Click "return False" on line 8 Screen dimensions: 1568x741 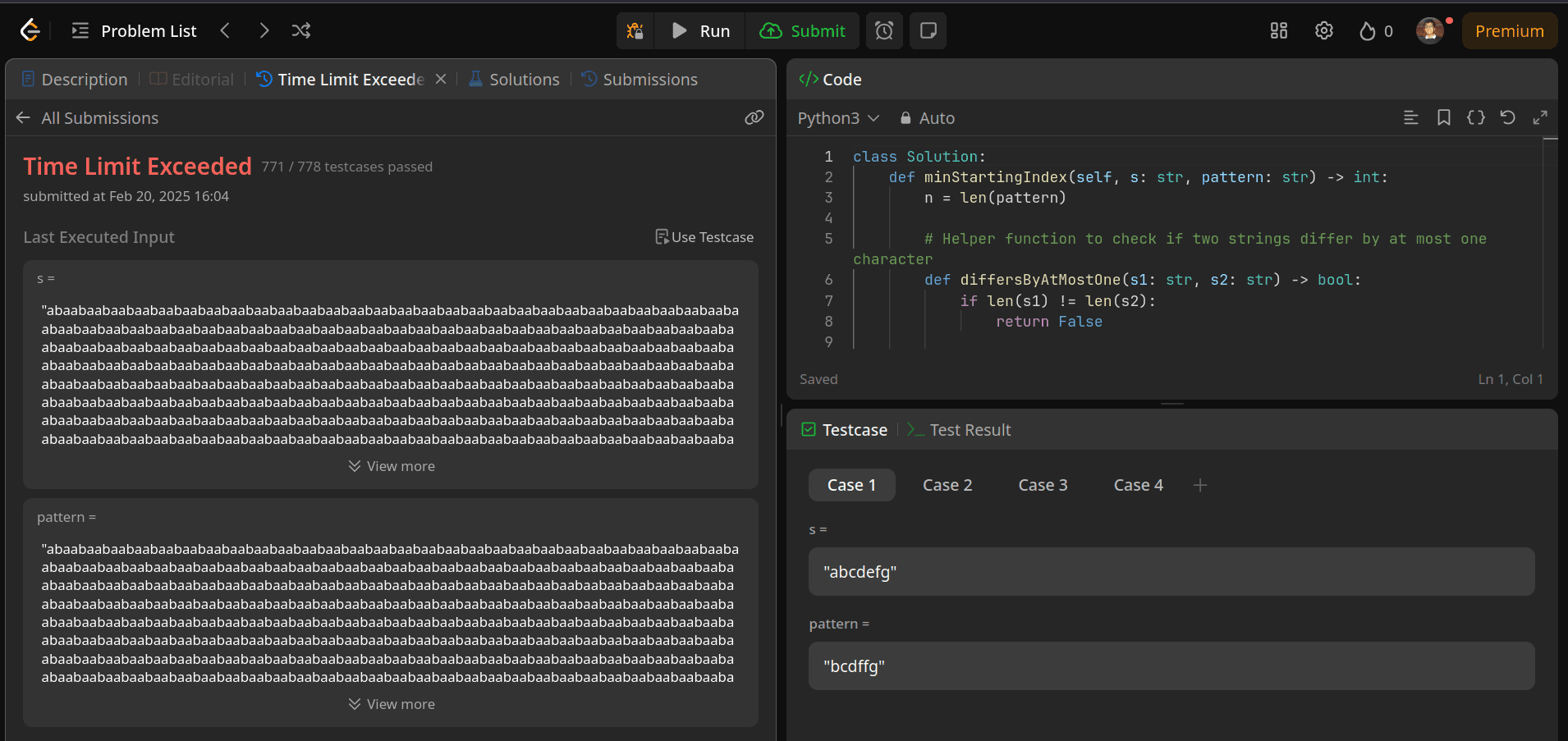pos(1049,322)
